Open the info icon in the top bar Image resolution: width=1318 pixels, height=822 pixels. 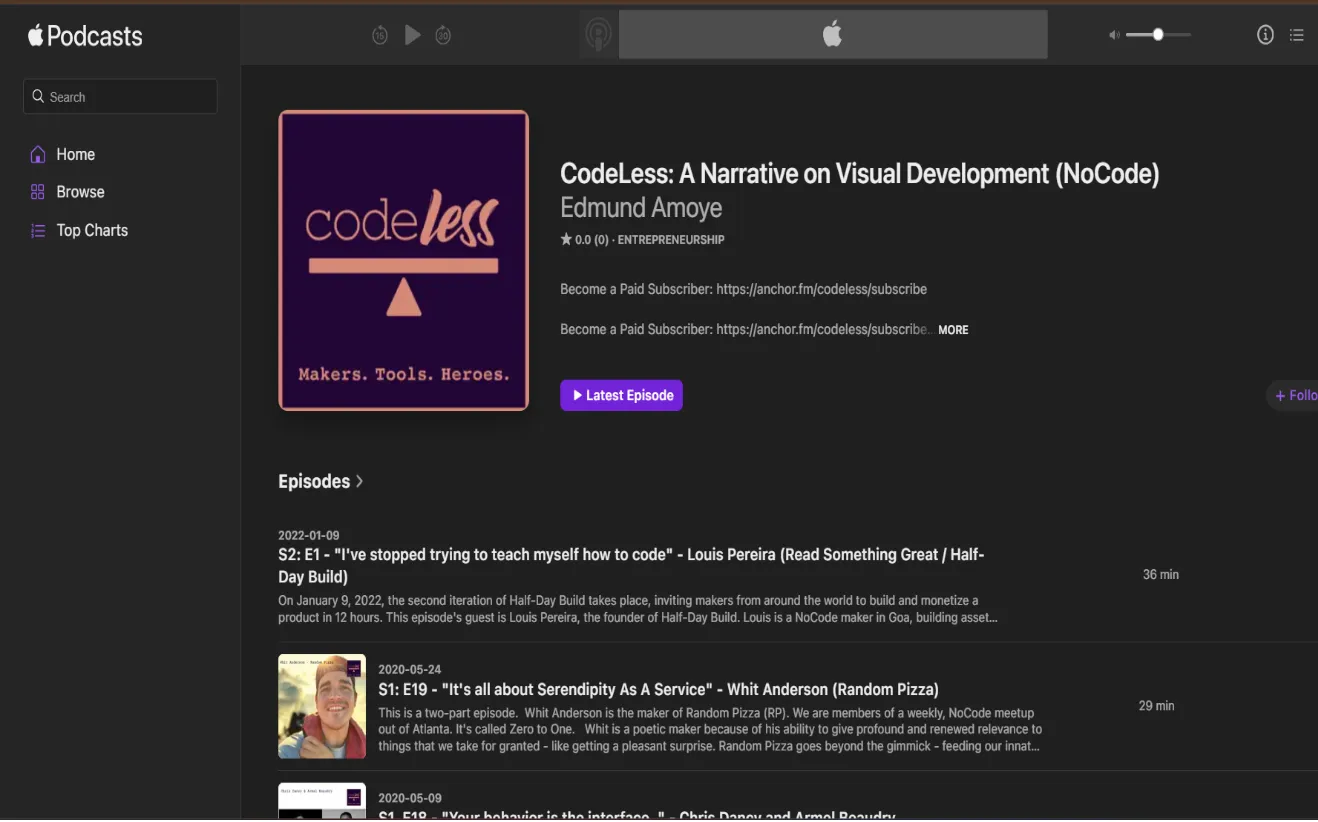click(x=1265, y=35)
